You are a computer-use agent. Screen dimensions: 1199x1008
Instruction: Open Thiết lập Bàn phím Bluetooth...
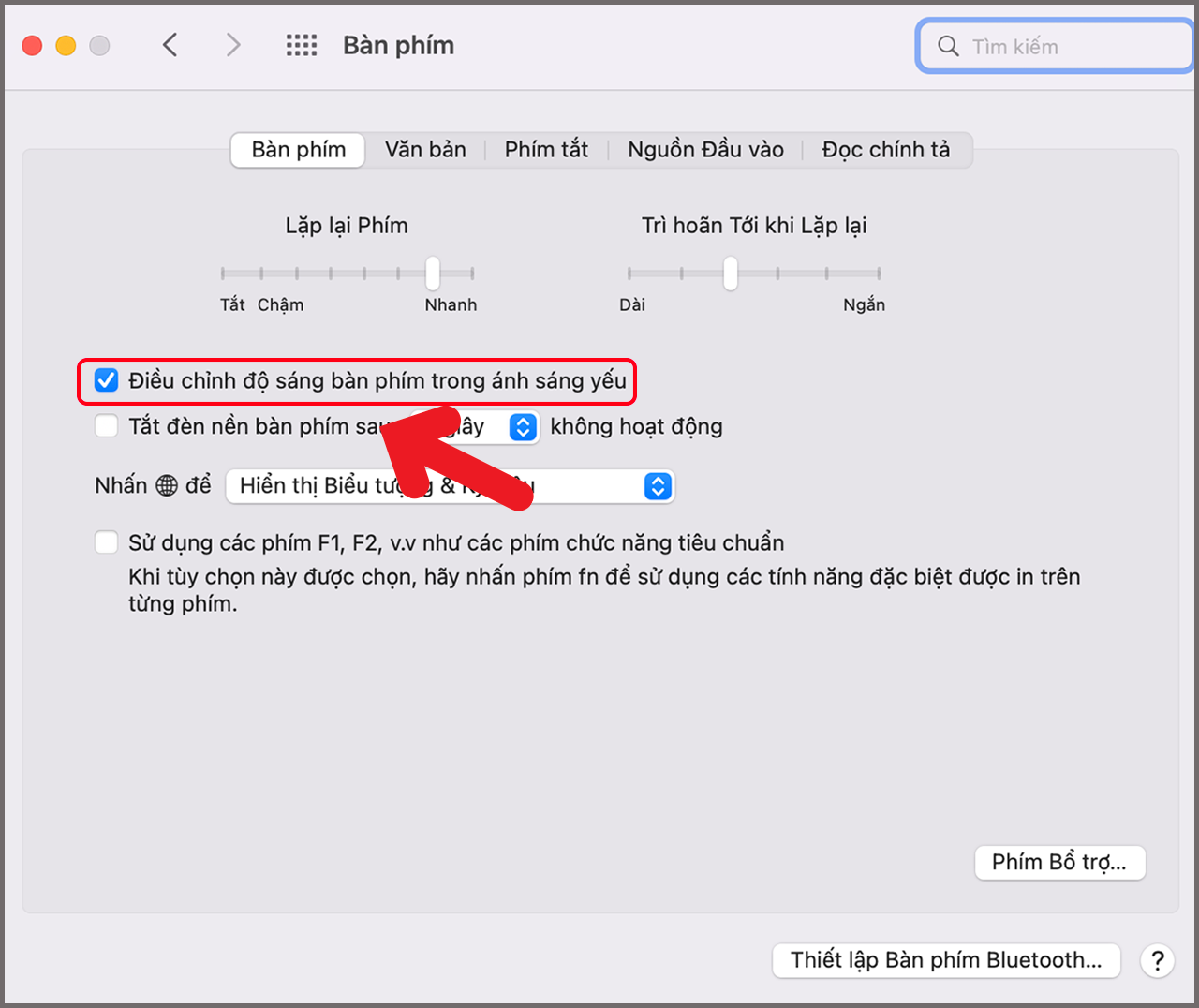(946, 960)
